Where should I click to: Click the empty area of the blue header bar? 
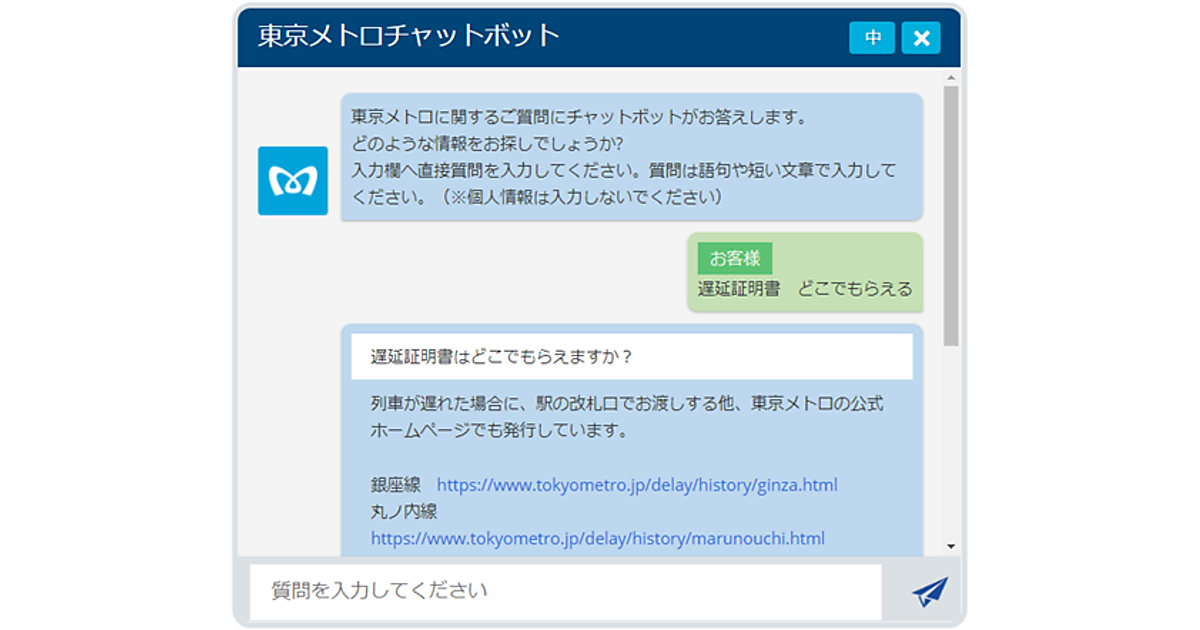(700, 38)
